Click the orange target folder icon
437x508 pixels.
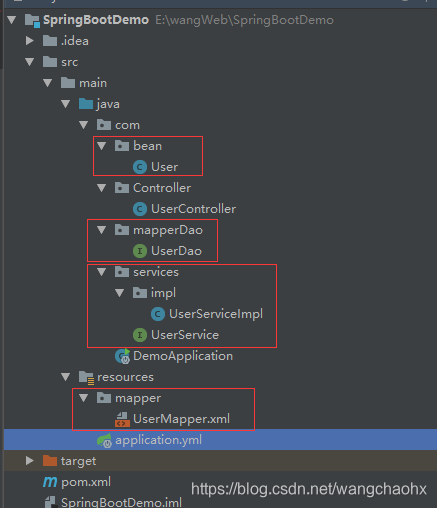coord(50,461)
